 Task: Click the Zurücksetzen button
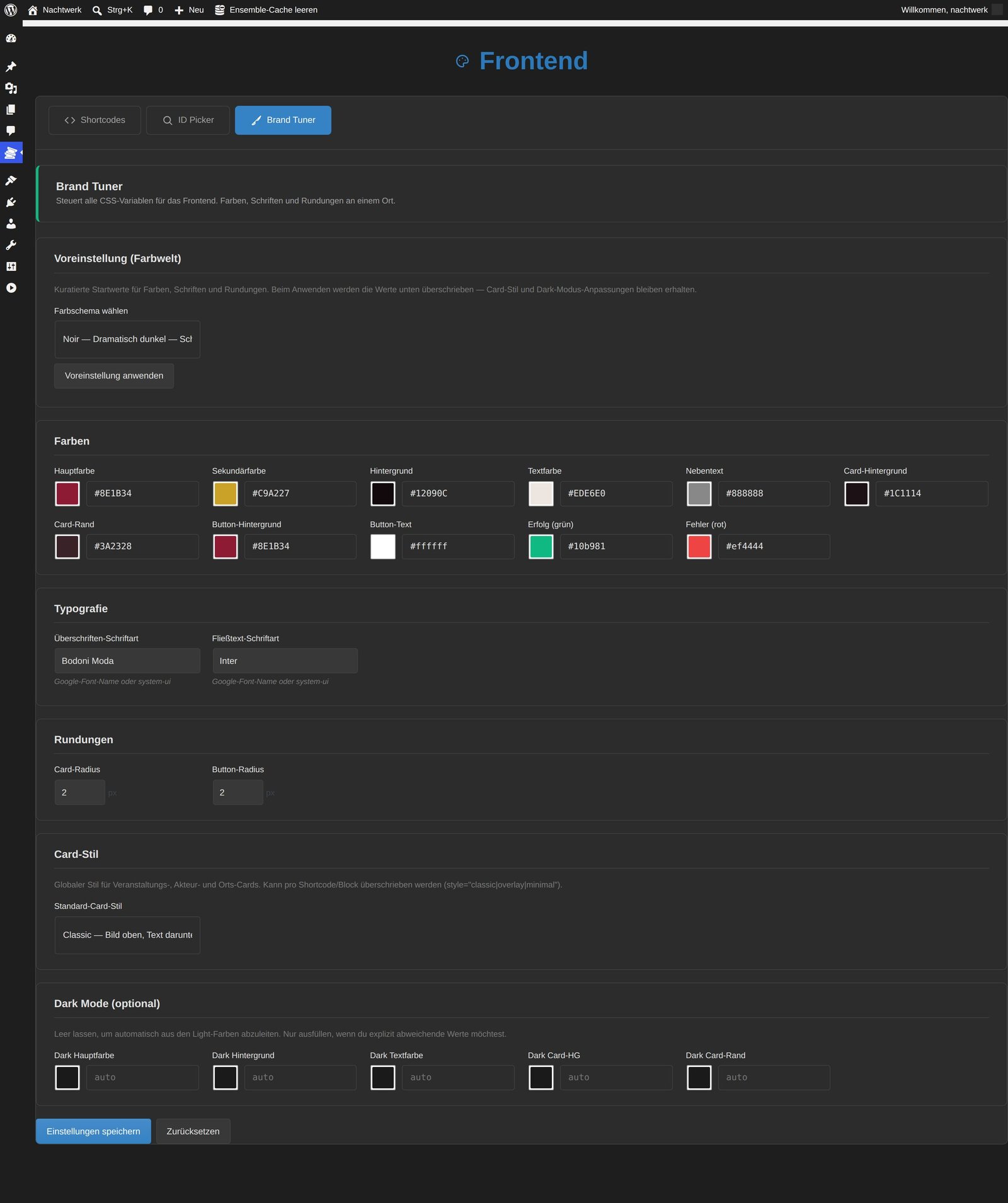(193, 1132)
